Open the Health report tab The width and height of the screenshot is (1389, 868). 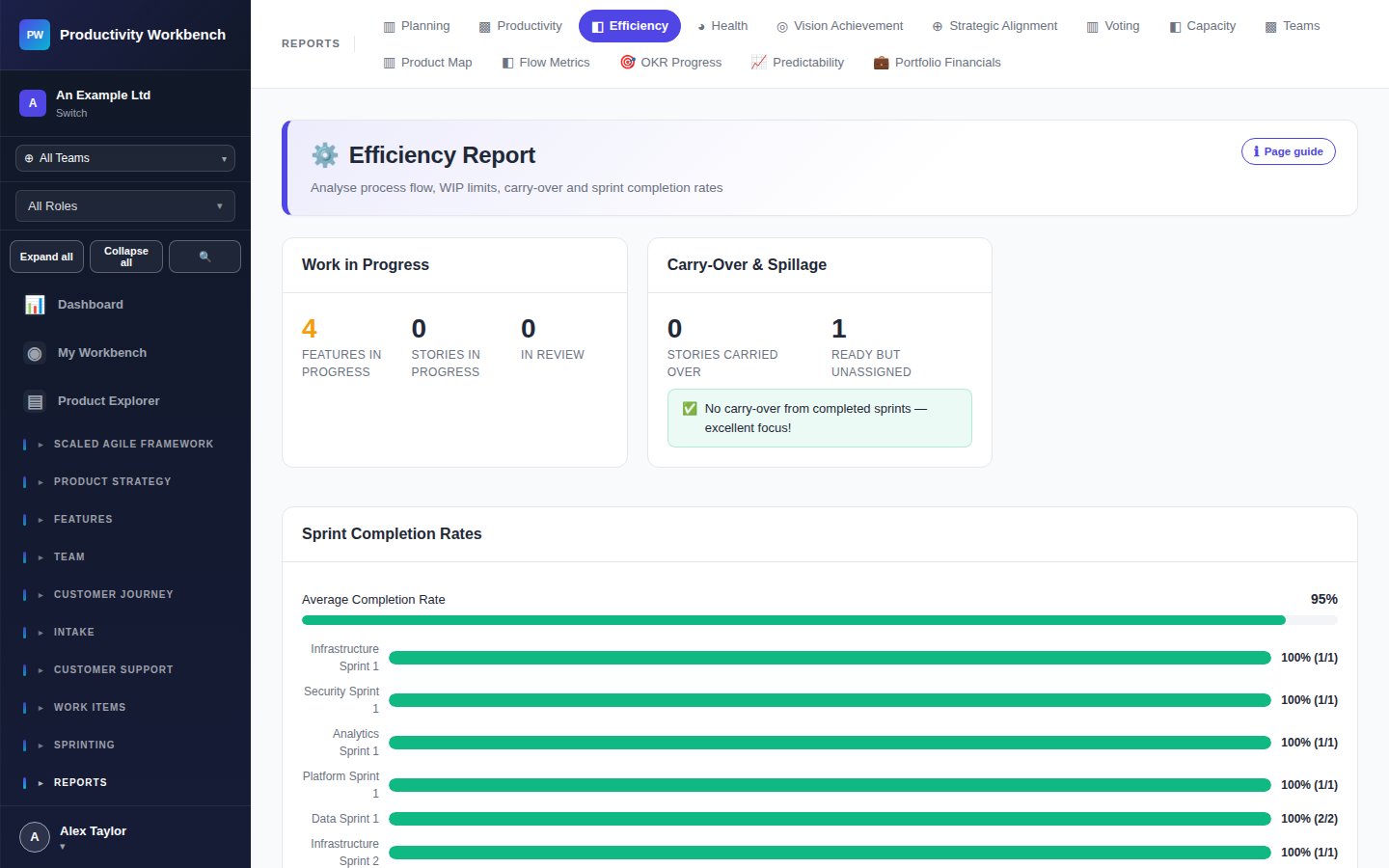click(722, 26)
